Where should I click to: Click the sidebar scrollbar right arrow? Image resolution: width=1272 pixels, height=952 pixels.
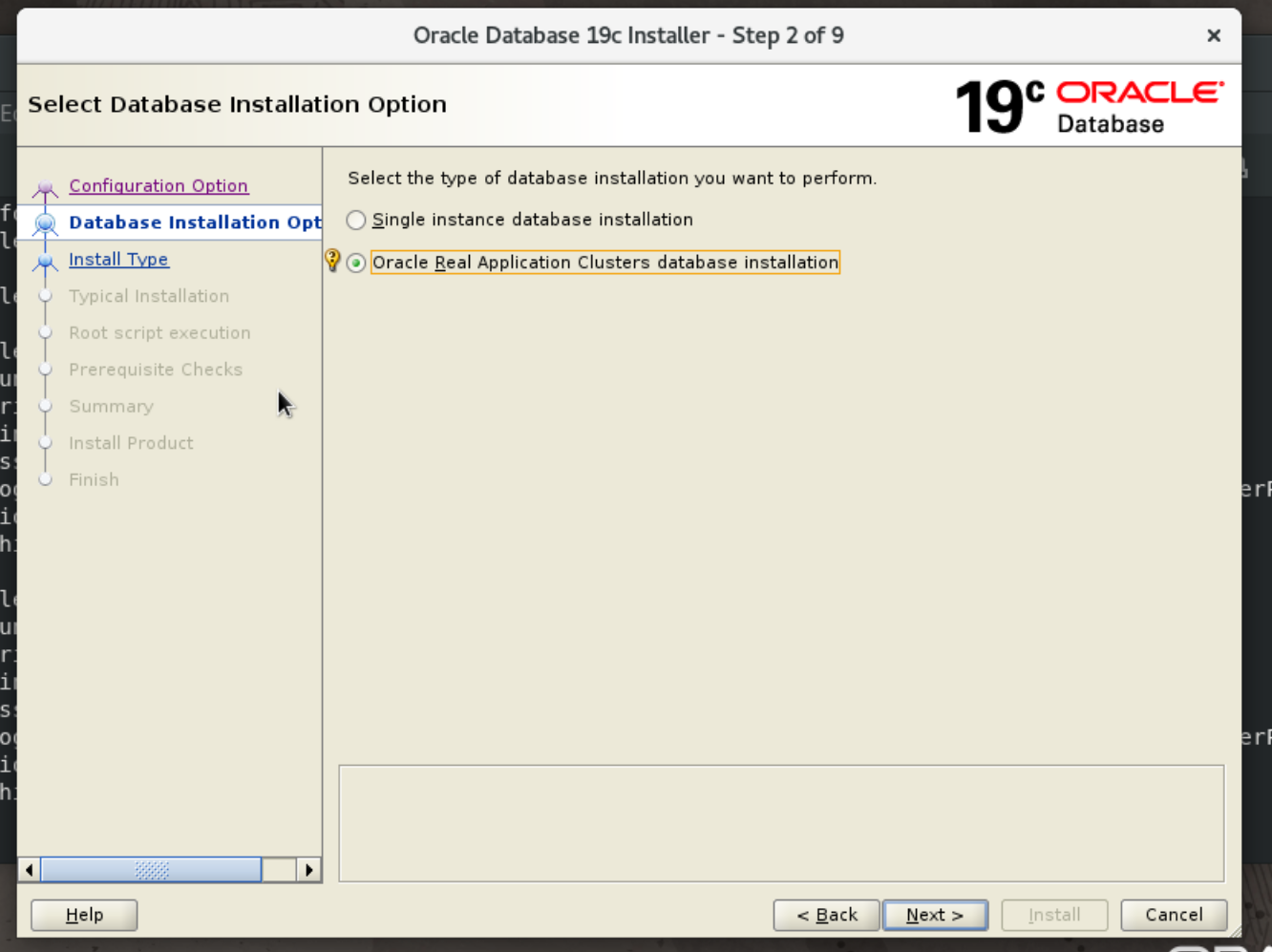click(308, 870)
